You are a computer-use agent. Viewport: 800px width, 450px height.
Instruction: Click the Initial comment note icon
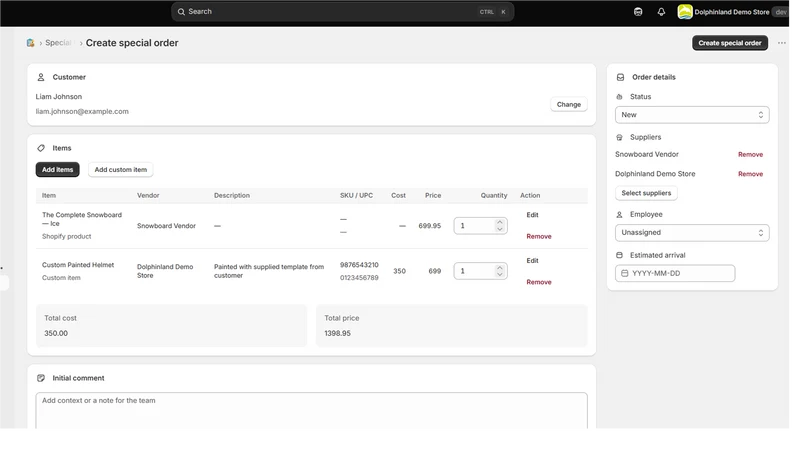pyautogui.click(x=41, y=378)
